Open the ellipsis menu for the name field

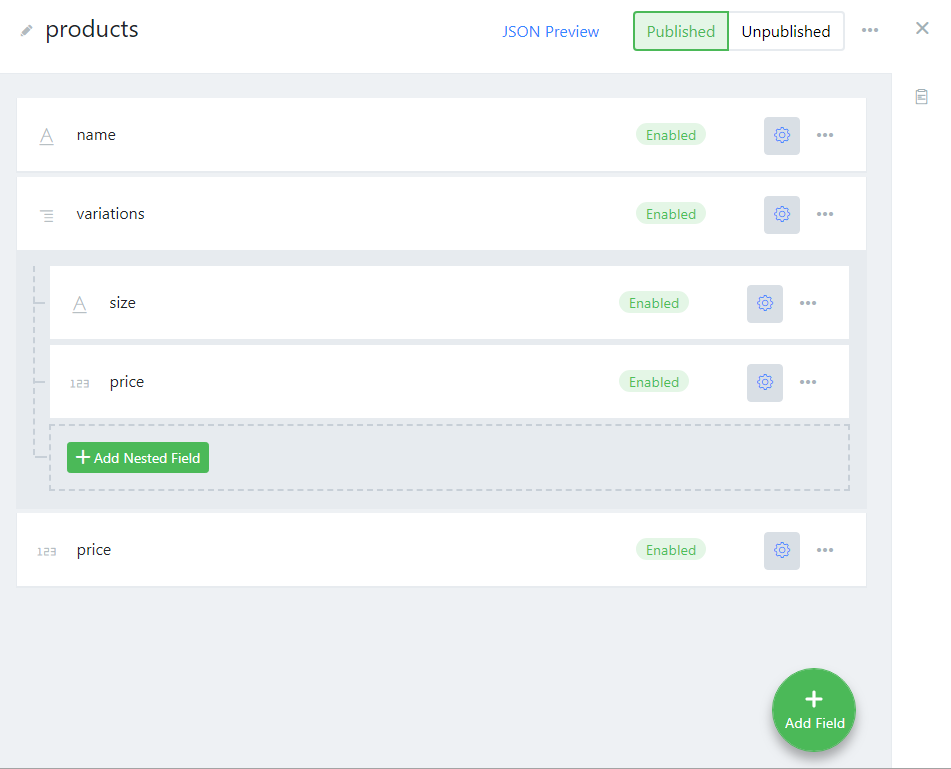coord(825,135)
